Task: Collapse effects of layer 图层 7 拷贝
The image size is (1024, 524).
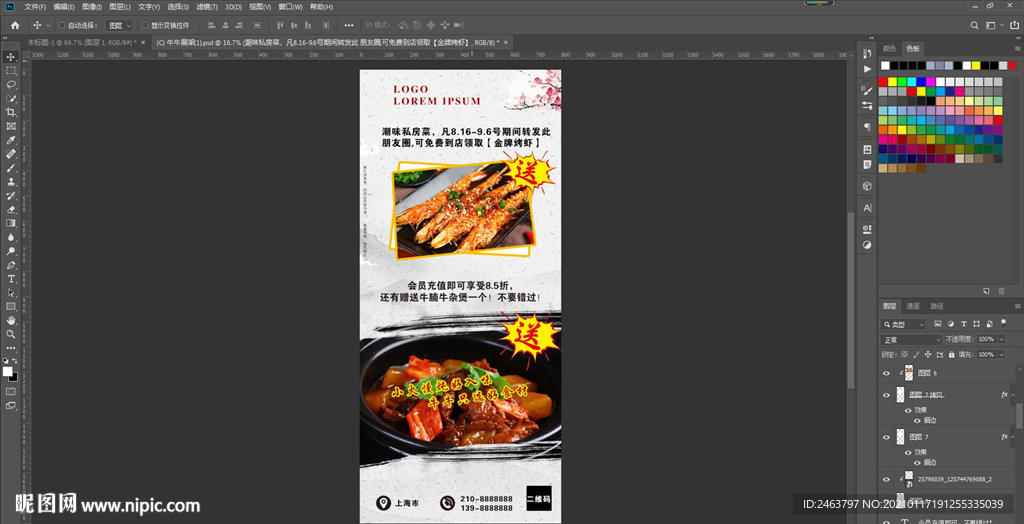Action: click(1012, 395)
